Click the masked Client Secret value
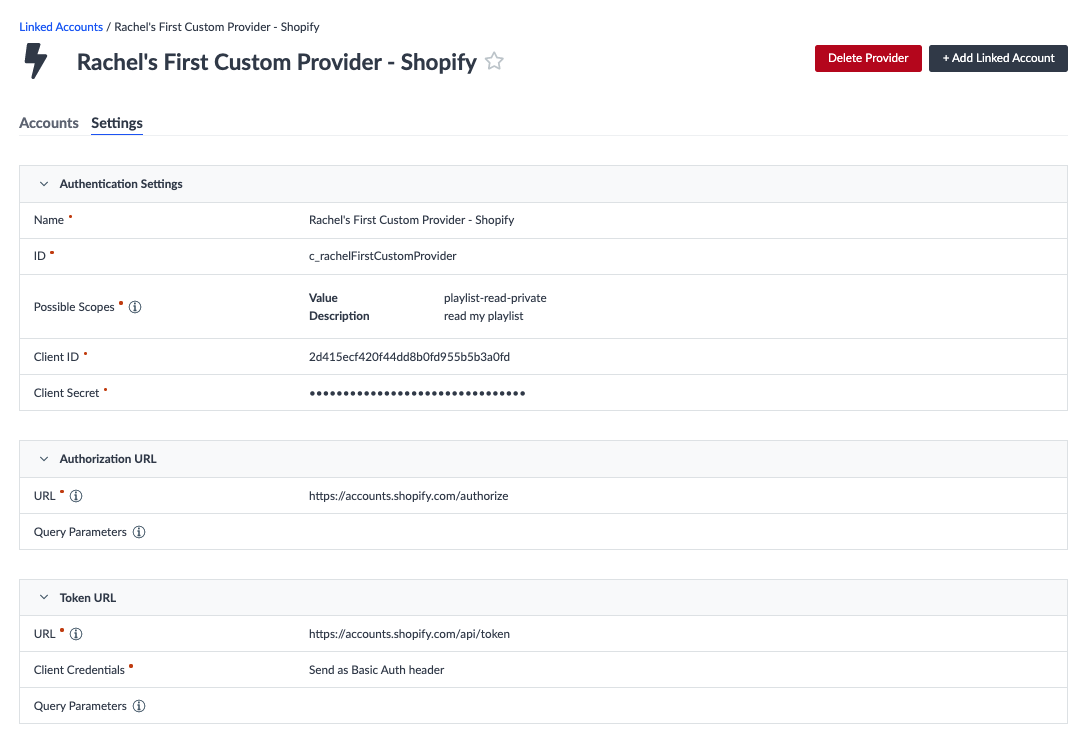 click(417, 393)
